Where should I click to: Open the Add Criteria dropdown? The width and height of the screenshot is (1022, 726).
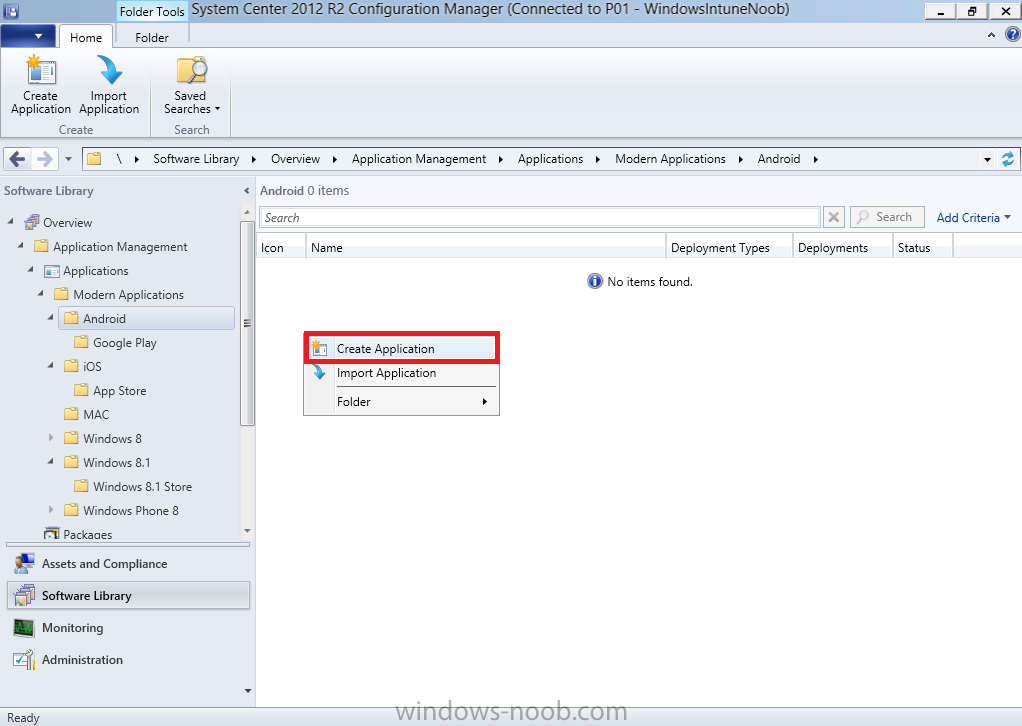coord(974,218)
